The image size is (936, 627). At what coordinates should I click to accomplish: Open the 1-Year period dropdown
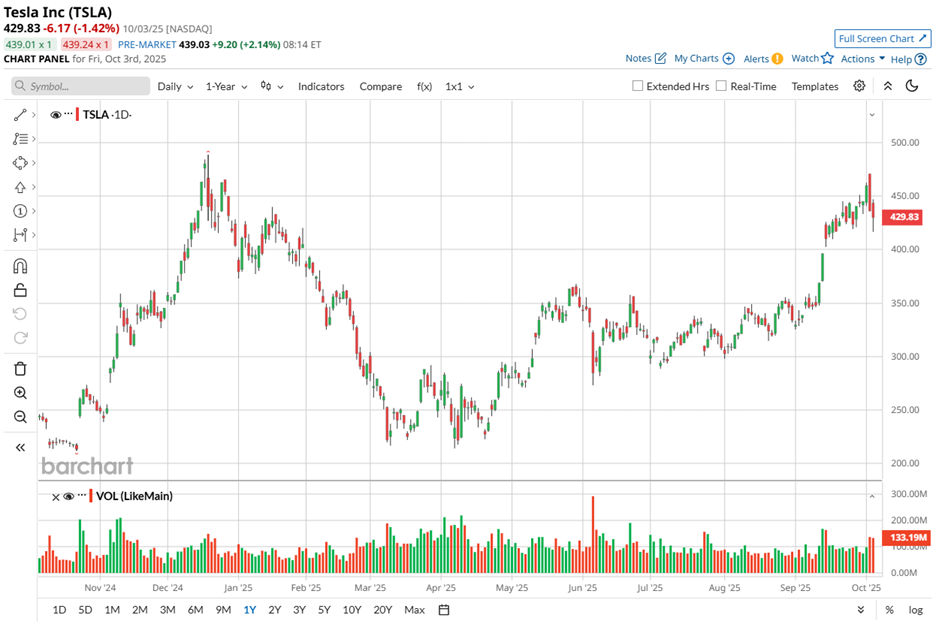(x=226, y=86)
